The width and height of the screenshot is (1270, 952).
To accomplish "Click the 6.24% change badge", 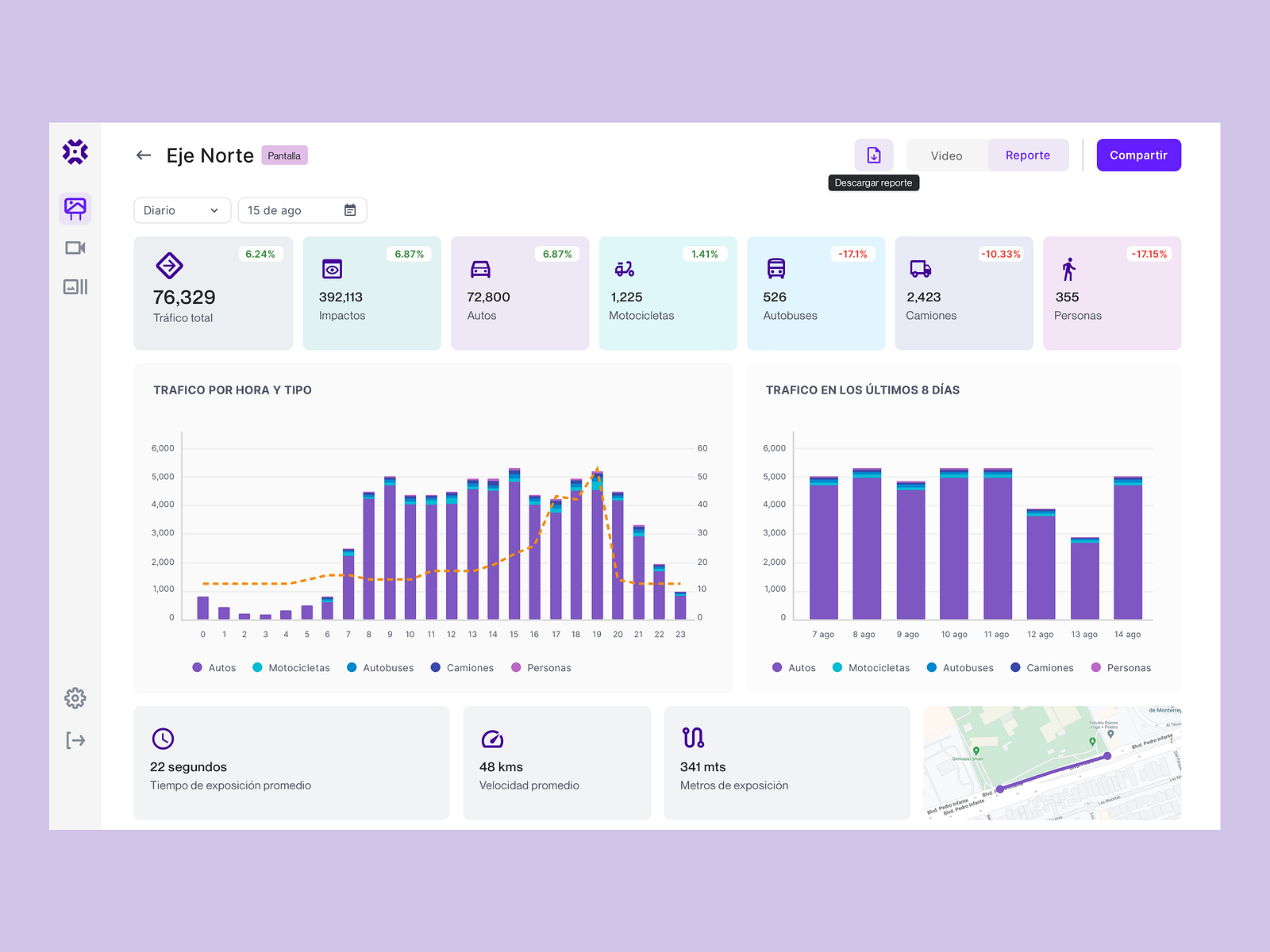I will (260, 254).
